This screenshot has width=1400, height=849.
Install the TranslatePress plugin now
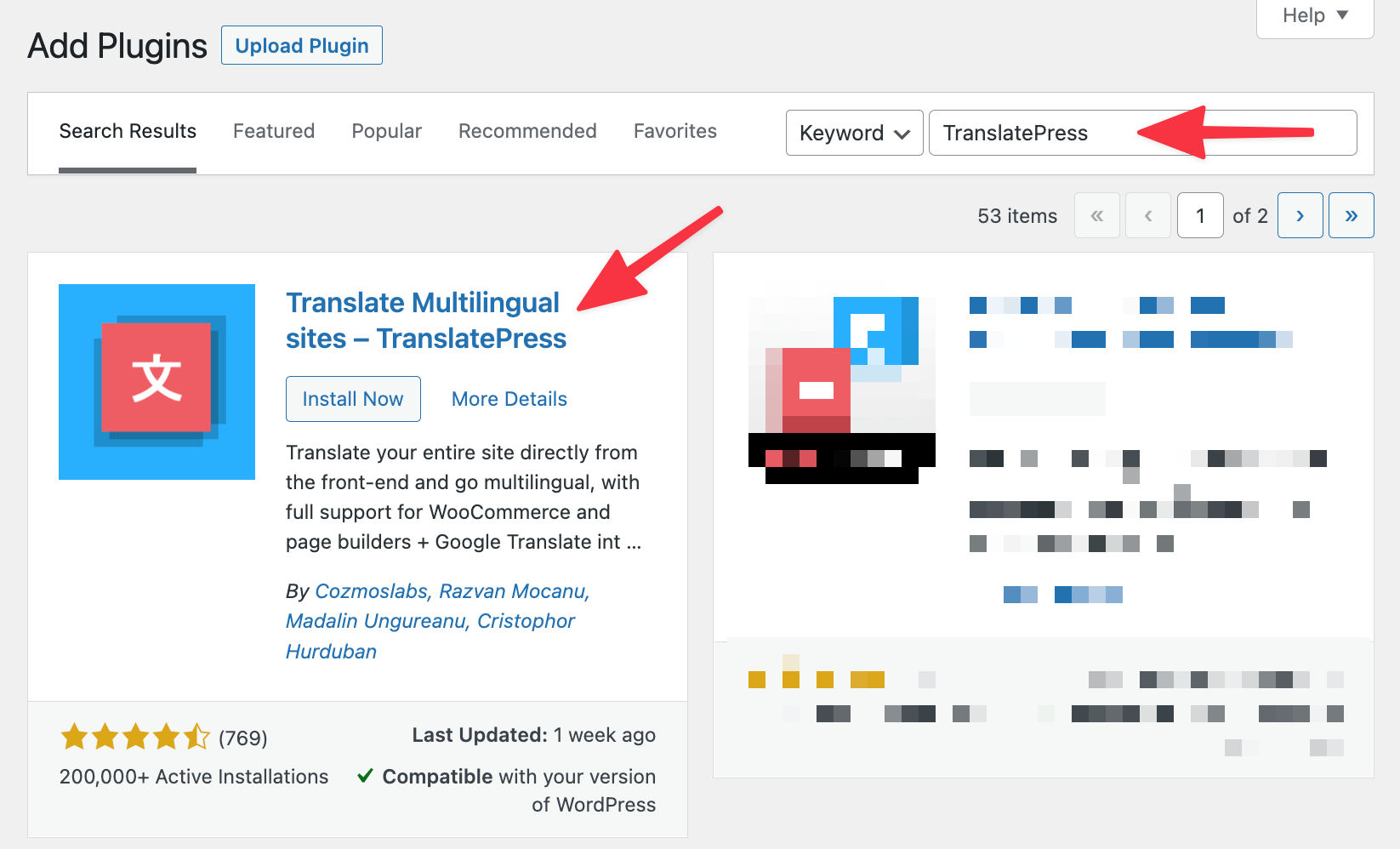pyautogui.click(x=353, y=399)
